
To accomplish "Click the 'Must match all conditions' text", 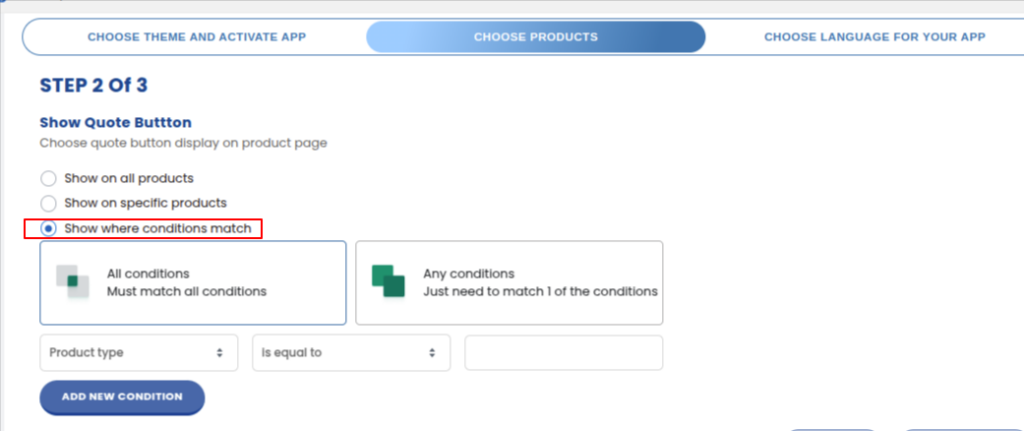I will [187, 292].
